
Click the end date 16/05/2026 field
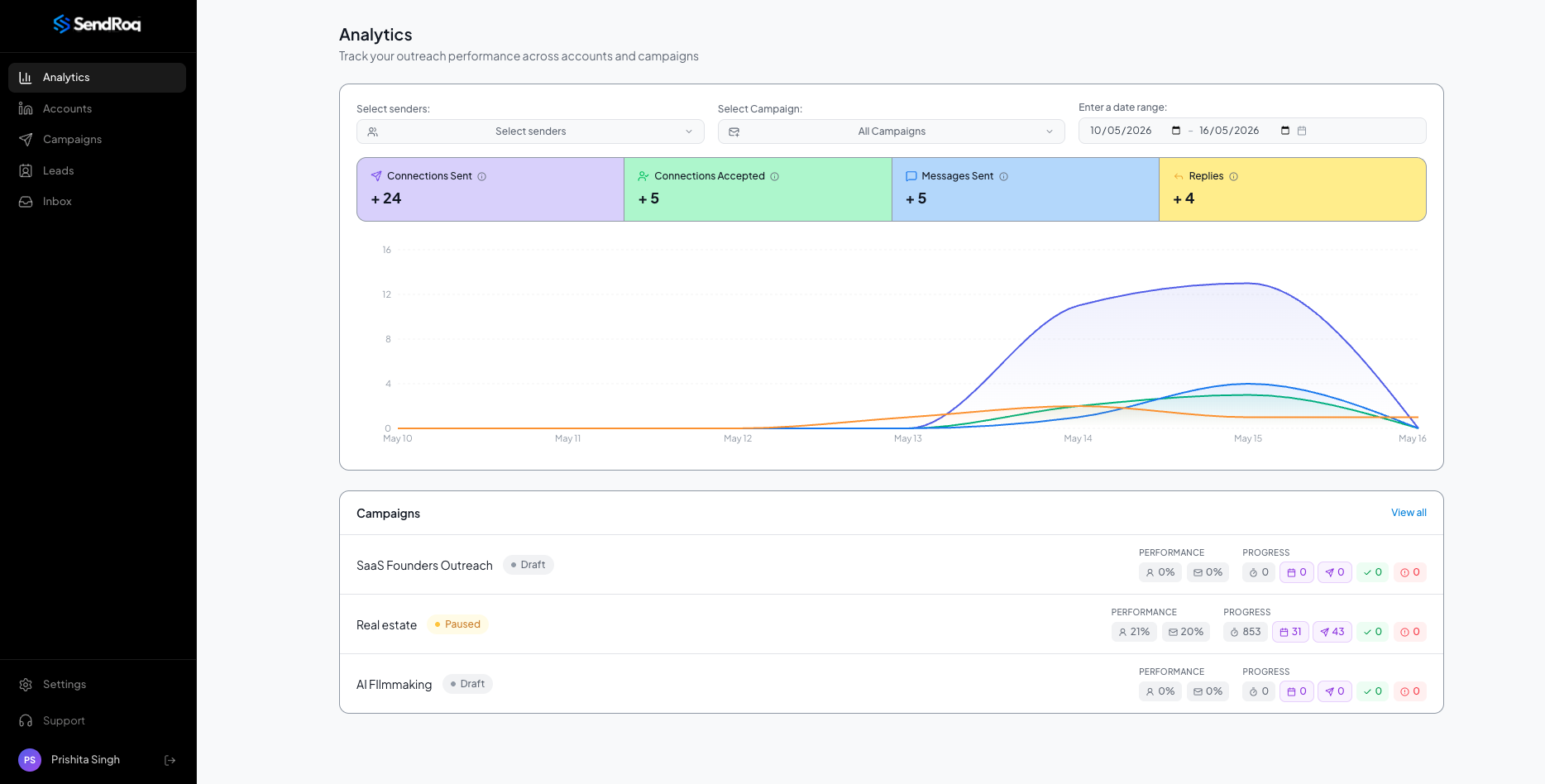tap(1229, 131)
